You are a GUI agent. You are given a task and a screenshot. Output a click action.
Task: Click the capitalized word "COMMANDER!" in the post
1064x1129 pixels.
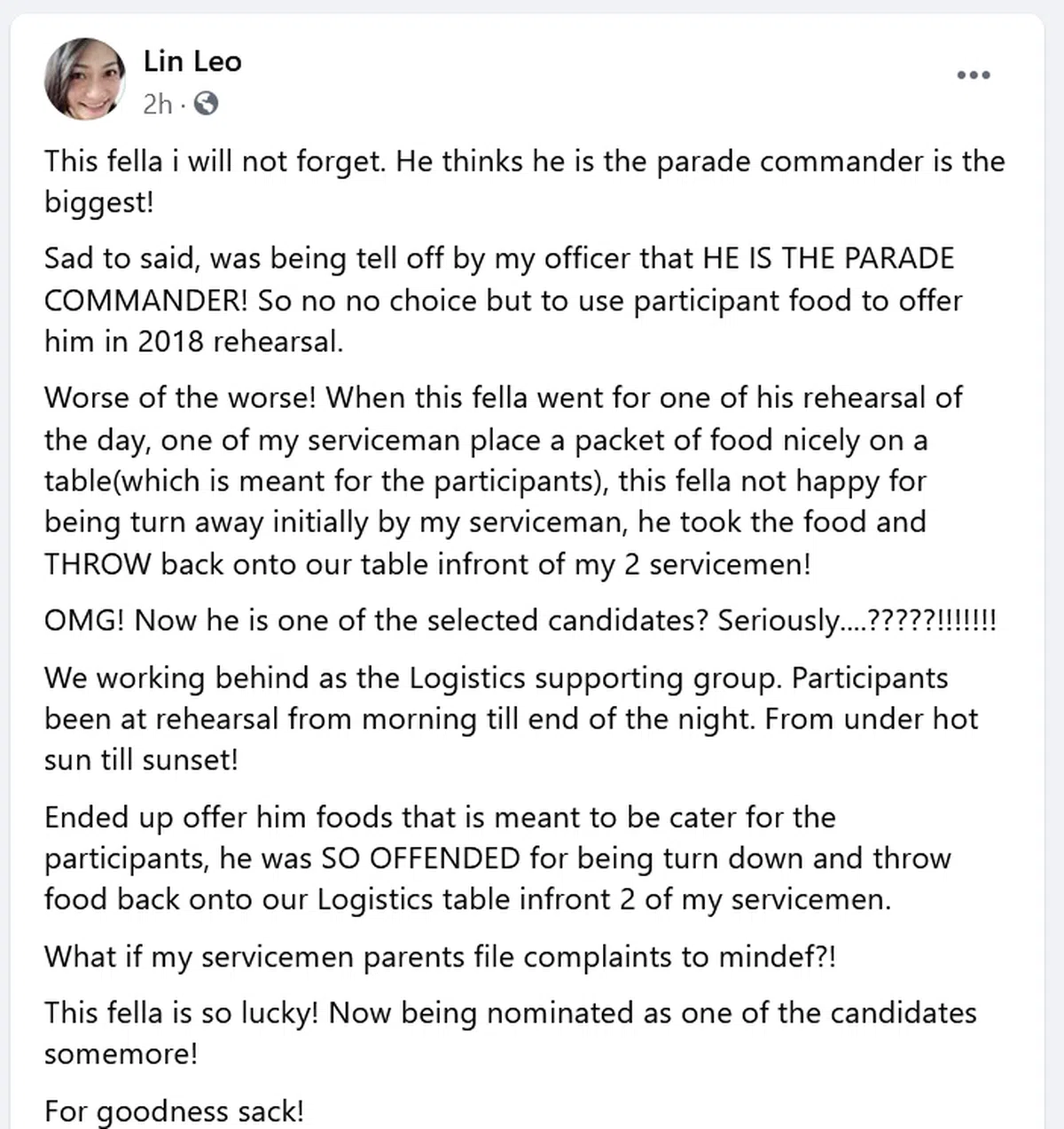pyautogui.click(x=146, y=300)
